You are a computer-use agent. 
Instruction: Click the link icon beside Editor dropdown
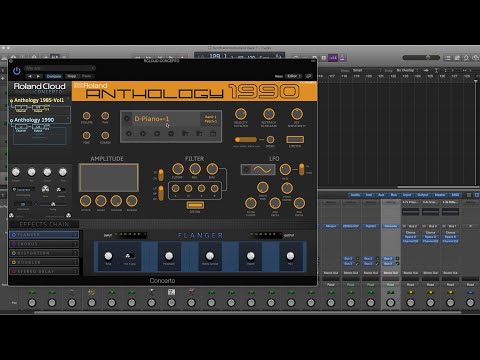pos(309,76)
